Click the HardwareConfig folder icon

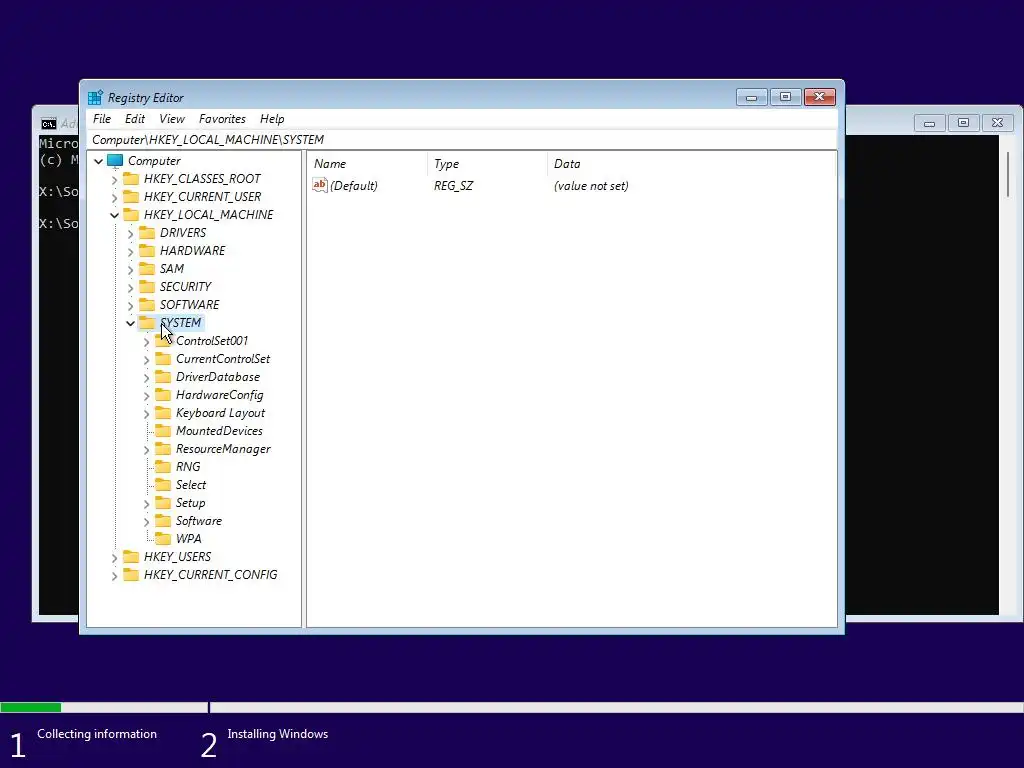click(x=163, y=394)
